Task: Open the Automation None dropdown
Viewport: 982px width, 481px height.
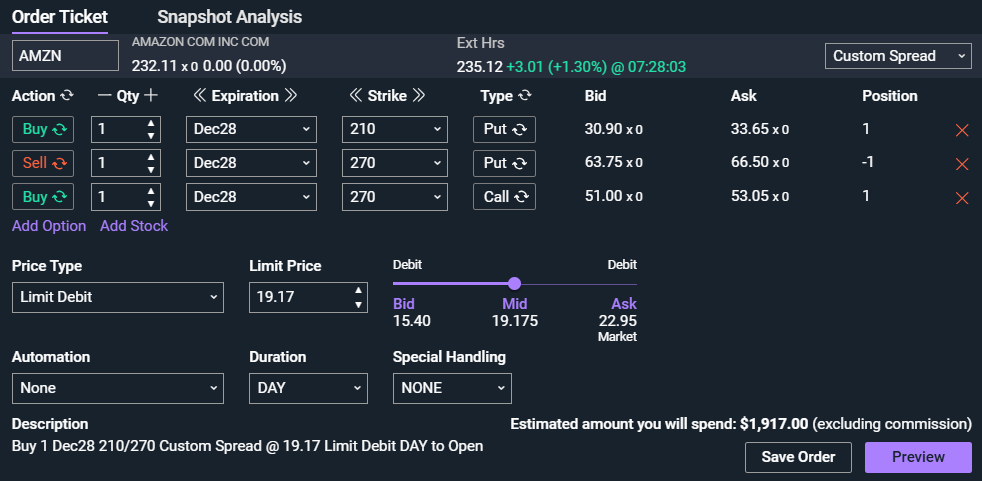Action: point(118,388)
